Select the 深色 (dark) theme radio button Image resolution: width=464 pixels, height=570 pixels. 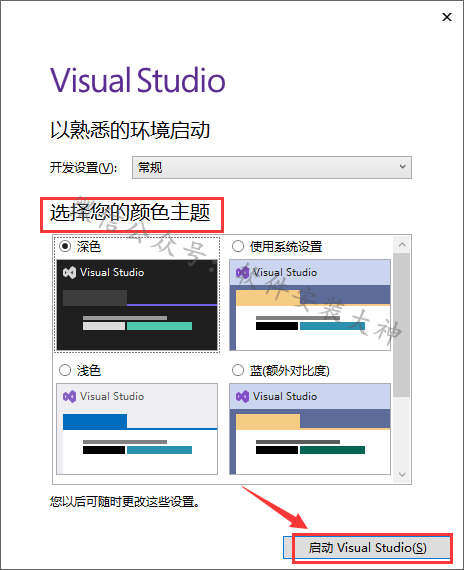65,246
